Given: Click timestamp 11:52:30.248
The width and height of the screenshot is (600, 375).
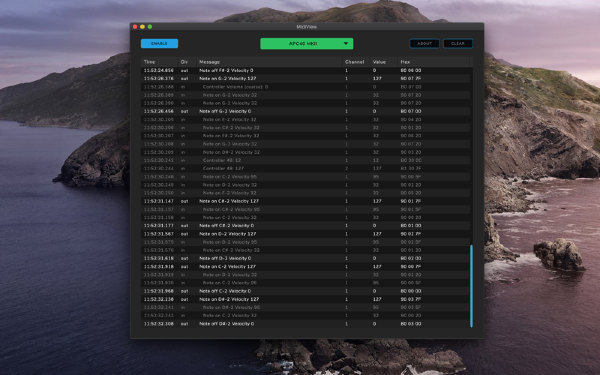Looking at the screenshot, I should [x=158, y=177].
